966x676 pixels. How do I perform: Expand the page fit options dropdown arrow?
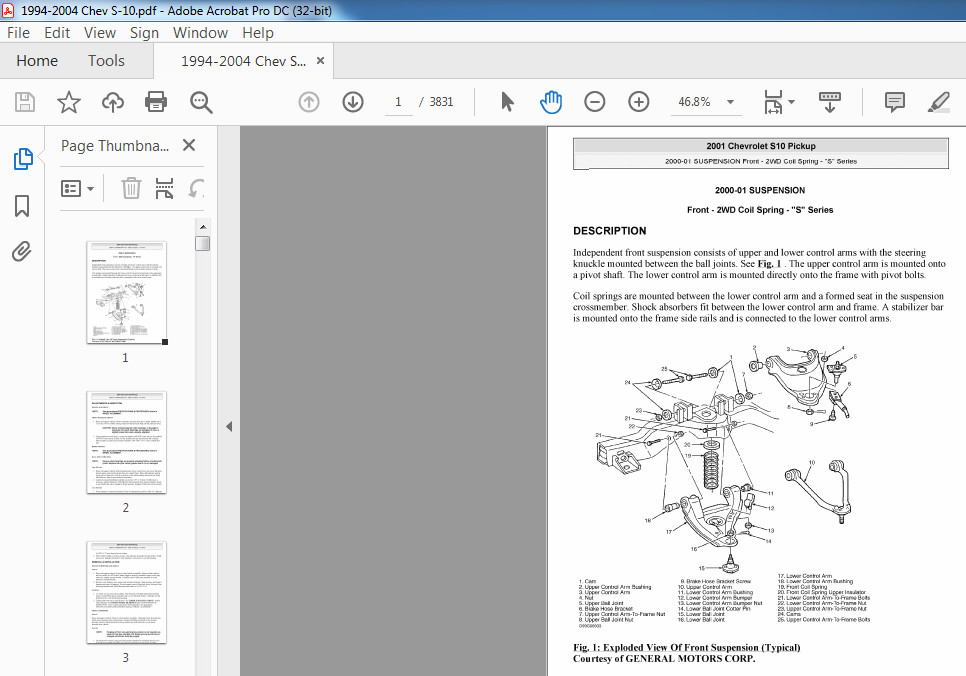coord(792,102)
